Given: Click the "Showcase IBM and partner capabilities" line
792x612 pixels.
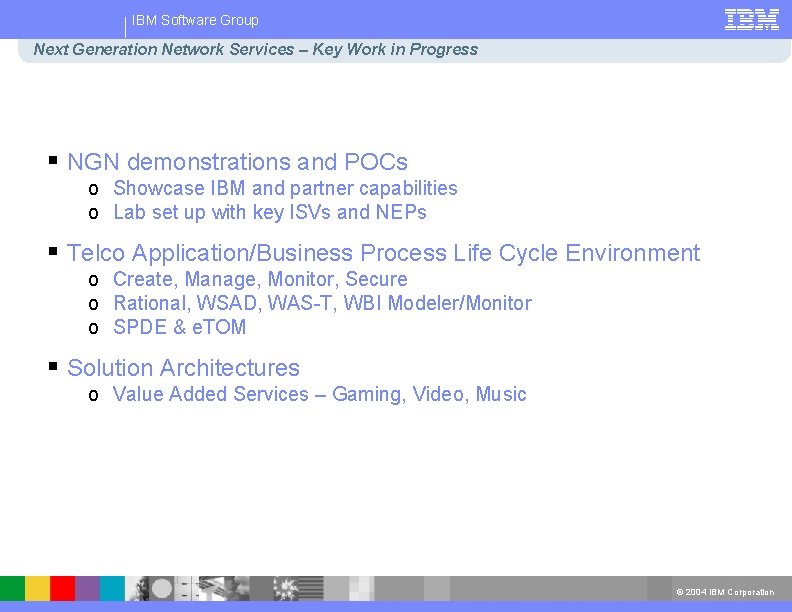Looking at the screenshot, I should (x=285, y=188).
